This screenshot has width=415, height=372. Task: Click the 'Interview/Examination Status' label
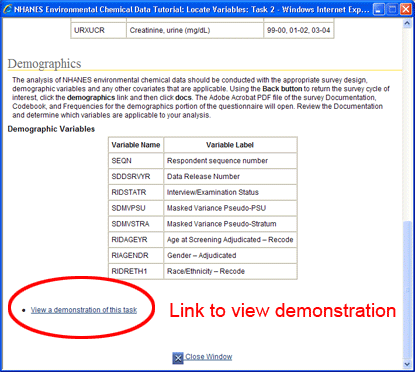click(213, 192)
